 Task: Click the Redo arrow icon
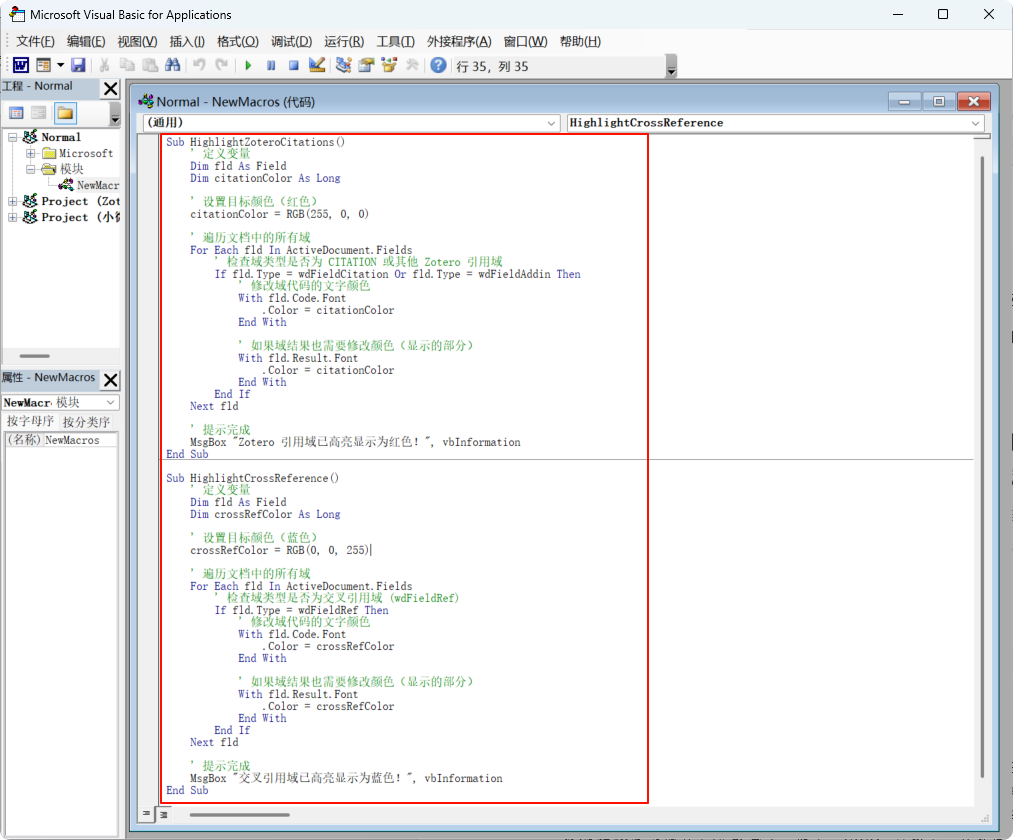(222, 65)
